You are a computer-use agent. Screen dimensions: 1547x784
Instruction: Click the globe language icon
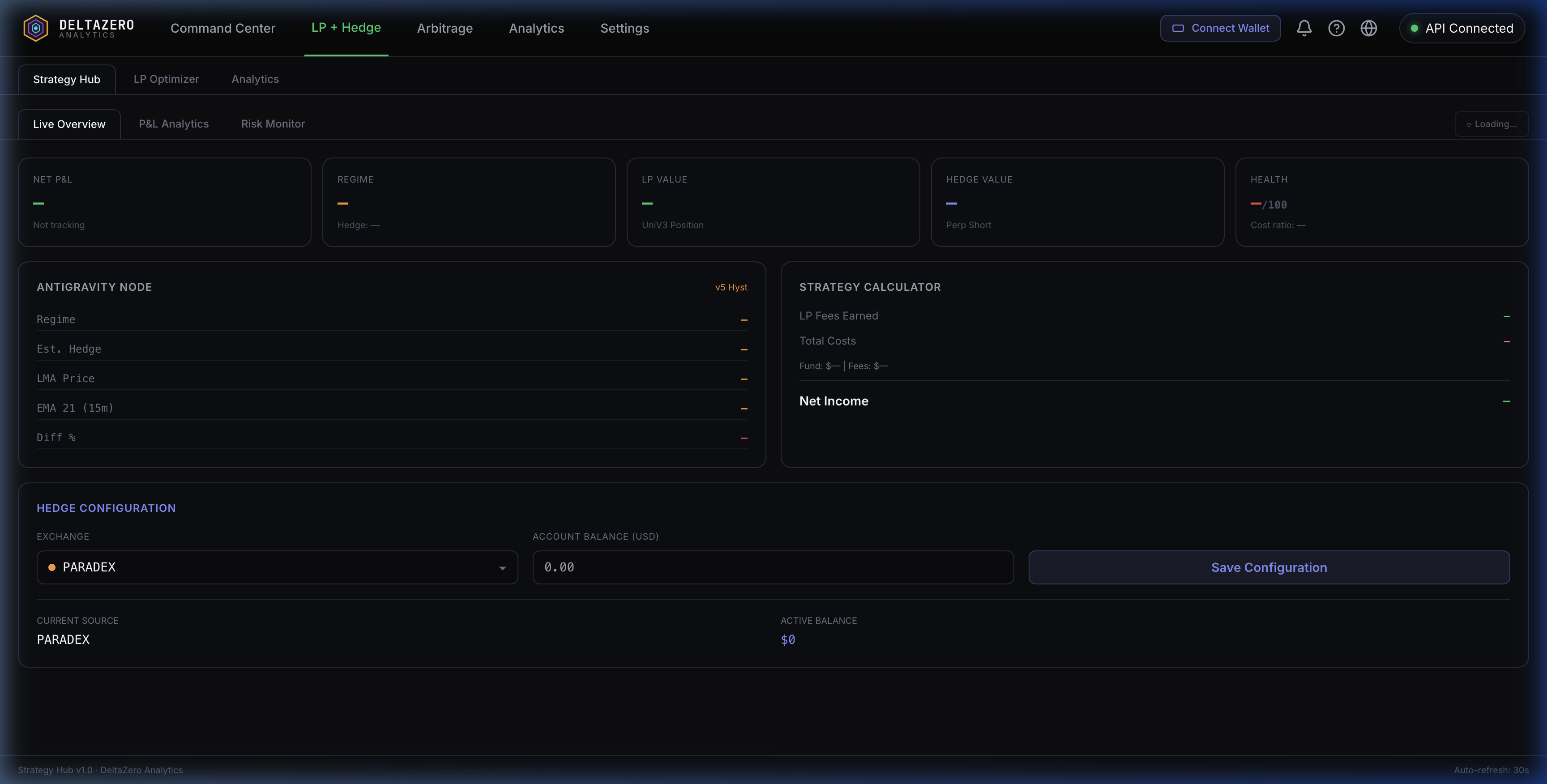coord(1369,28)
